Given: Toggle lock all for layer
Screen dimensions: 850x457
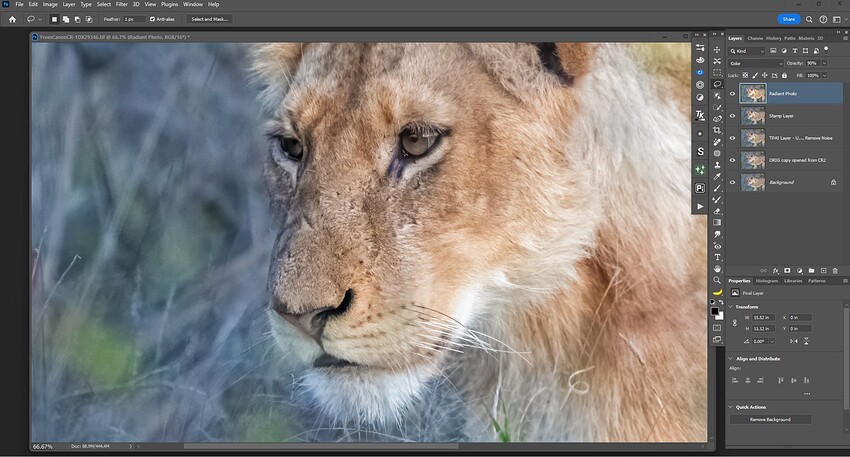Looking at the screenshot, I should pos(784,75).
